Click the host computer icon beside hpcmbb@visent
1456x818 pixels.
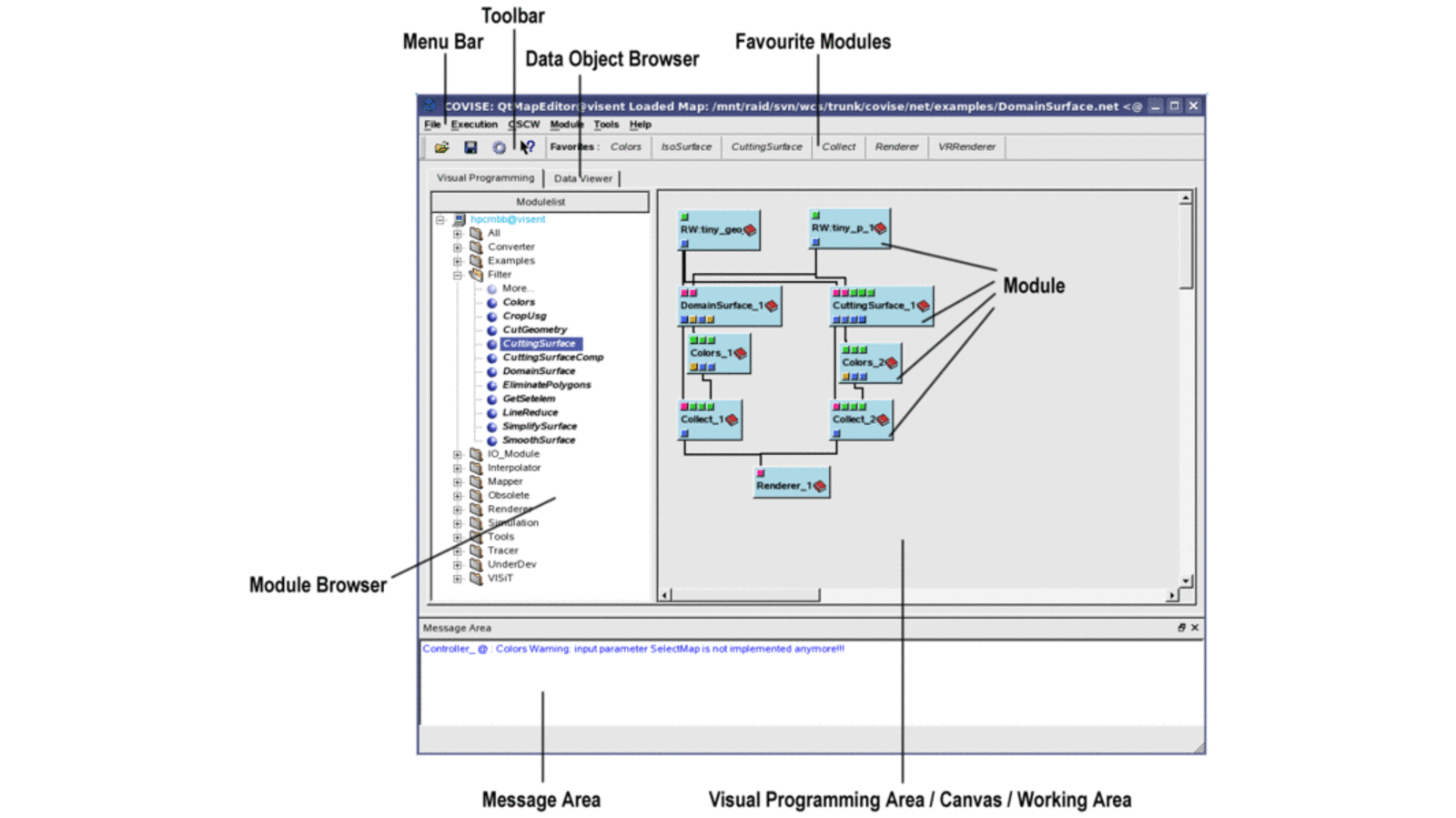tap(460, 219)
